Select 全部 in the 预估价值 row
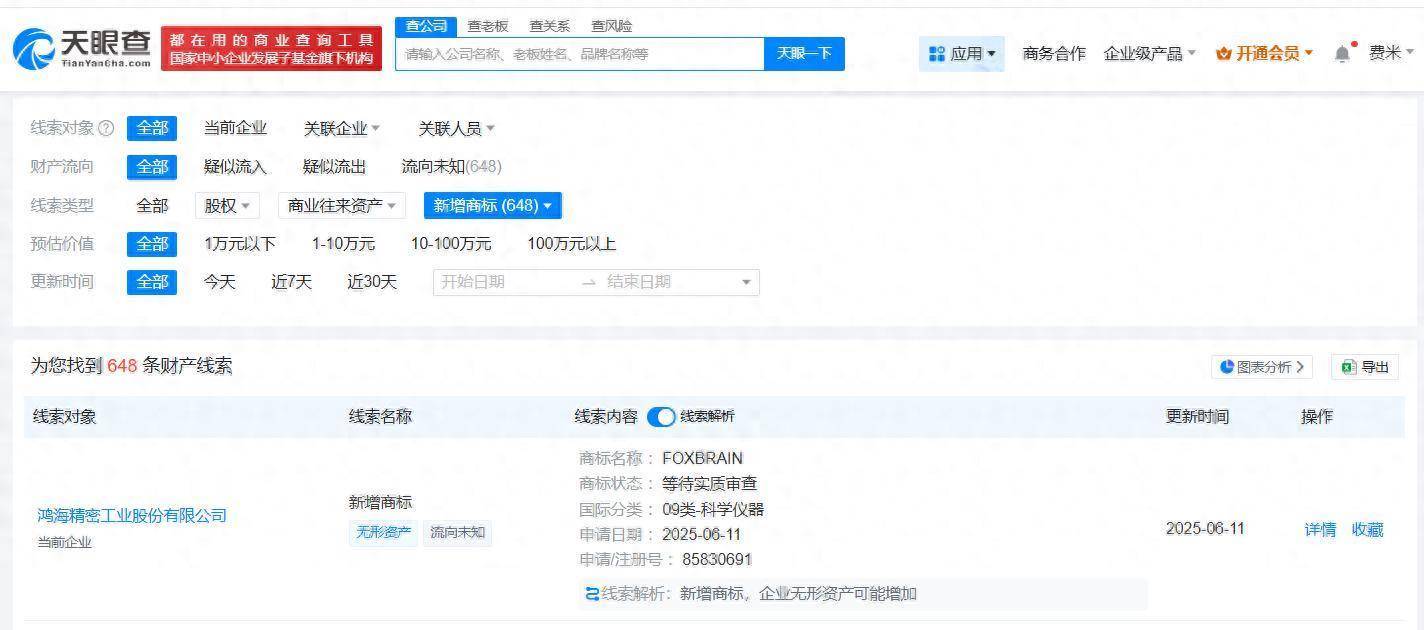 click(x=152, y=244)
